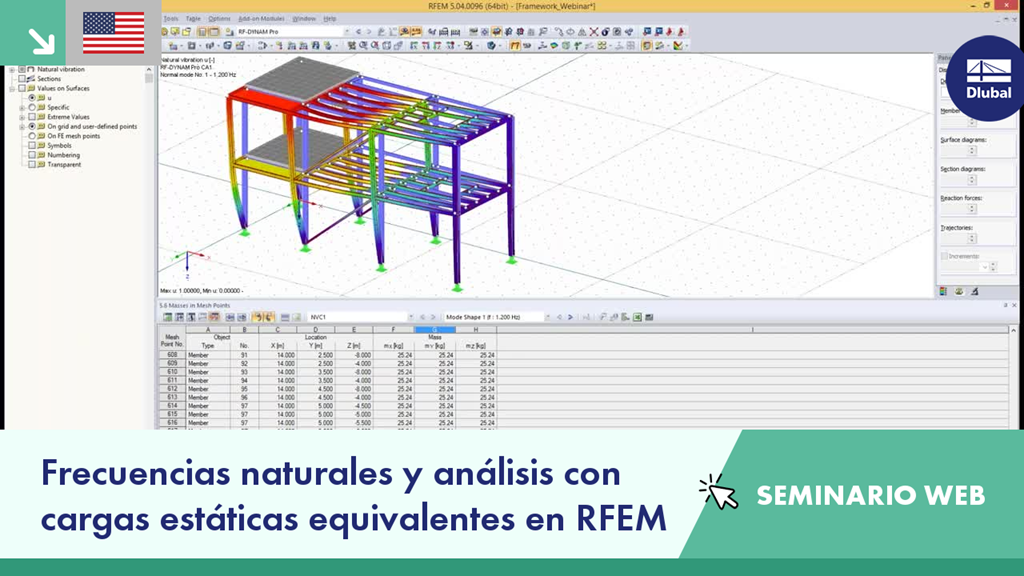Open the Add-on Modules menu
1024x576 pixels.
click(x=261, y=19)
